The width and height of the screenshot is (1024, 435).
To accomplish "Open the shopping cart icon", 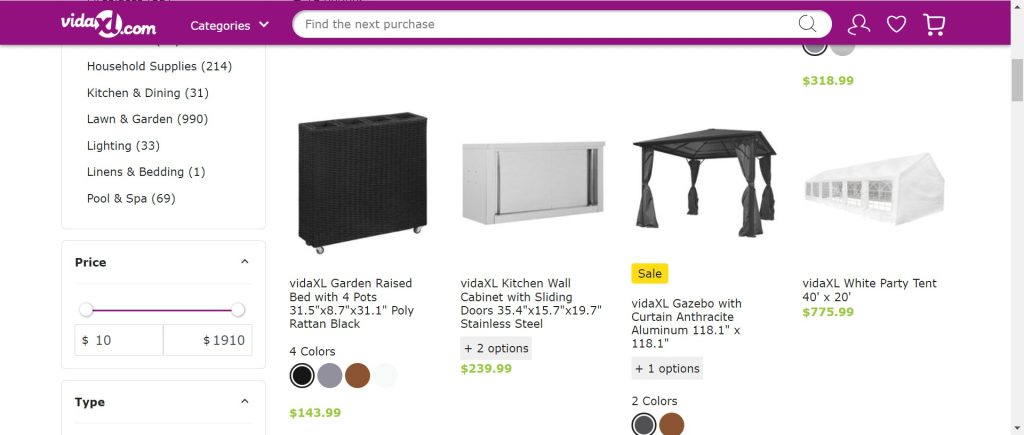I will pos(934,24).
